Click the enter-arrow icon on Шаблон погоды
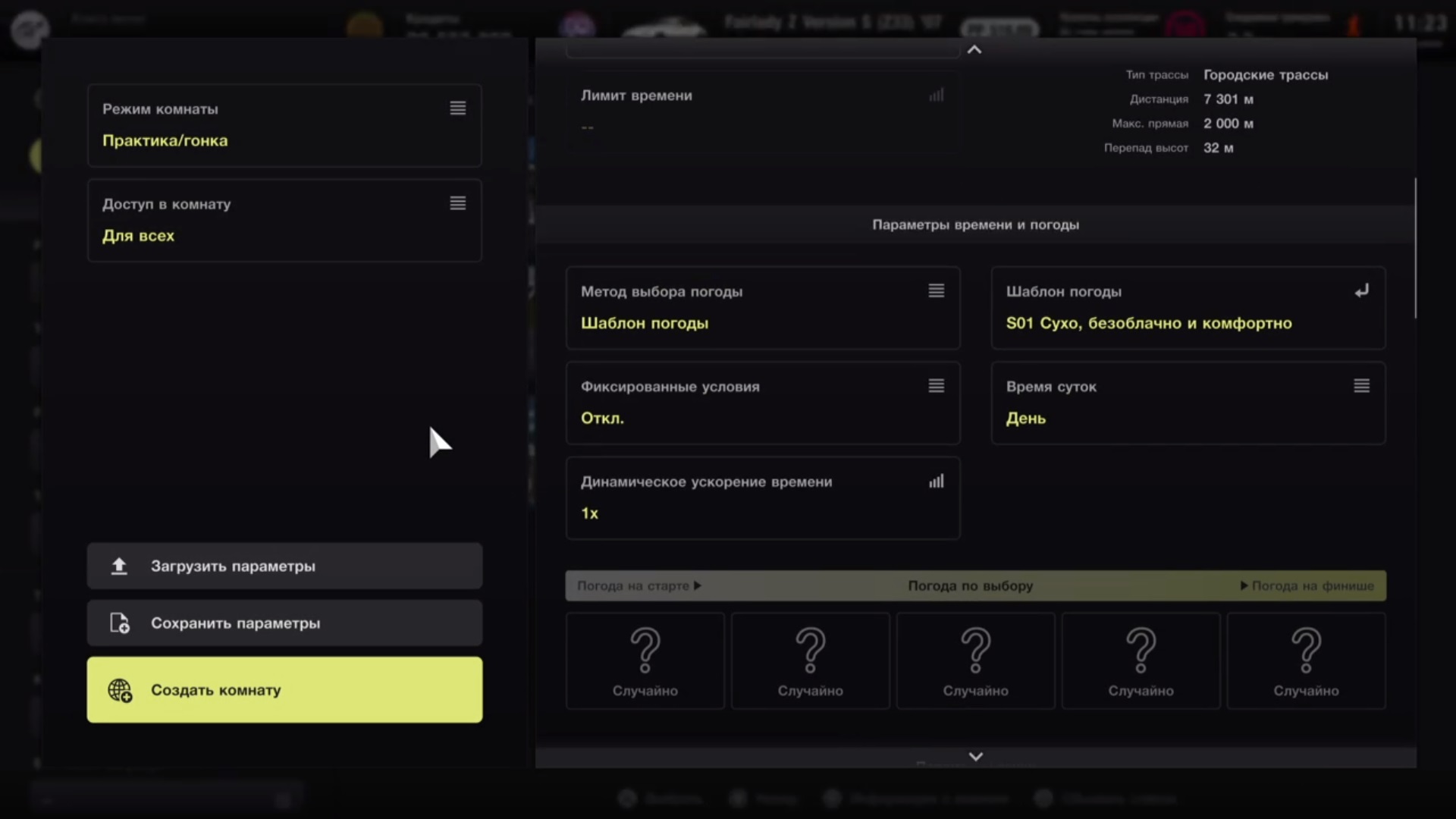Screen dimensions: 1456x819 [x=1361, y=291]
